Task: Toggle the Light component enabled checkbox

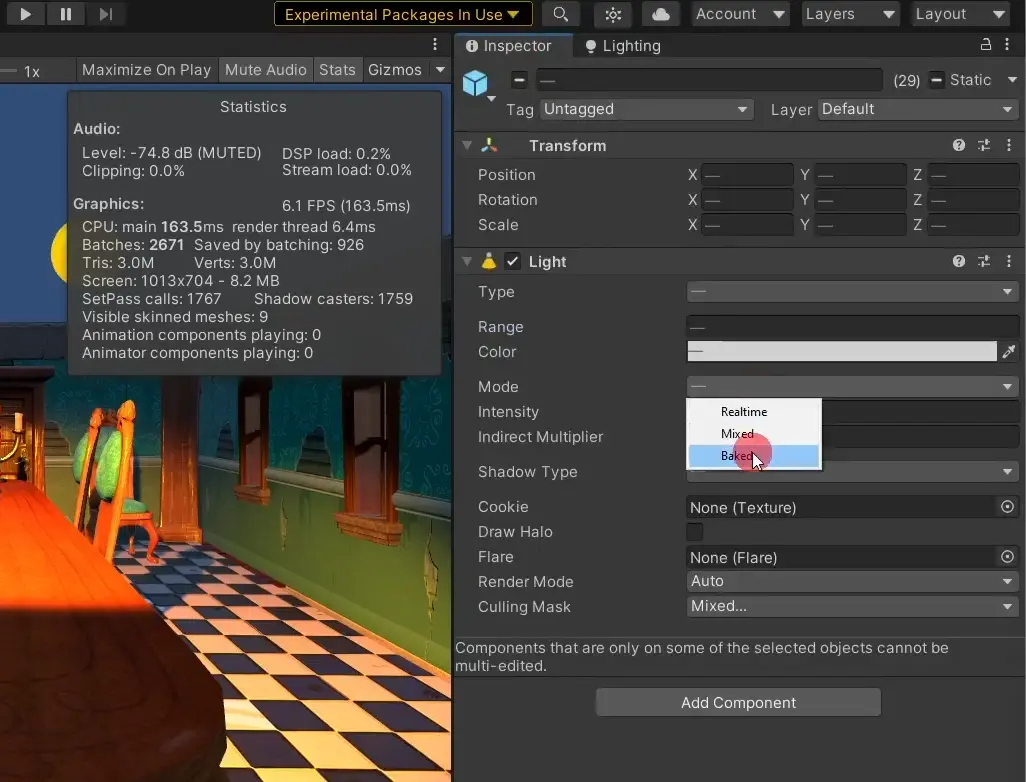Action: pyautogui.click(x=513, y=262)
